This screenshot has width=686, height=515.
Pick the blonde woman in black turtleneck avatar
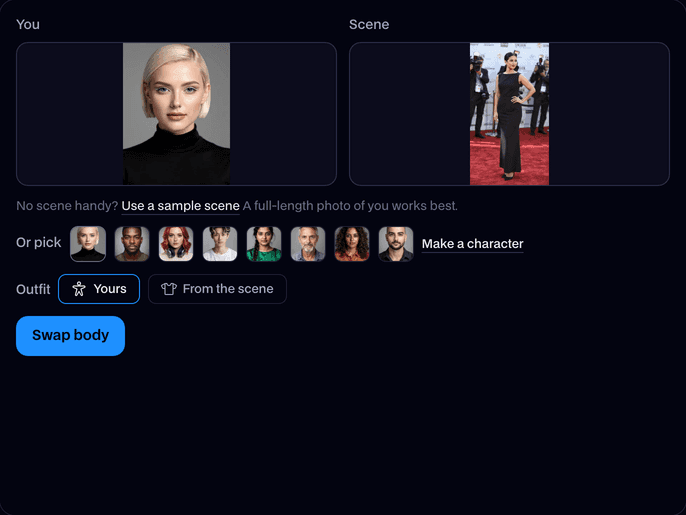(88, 244)
